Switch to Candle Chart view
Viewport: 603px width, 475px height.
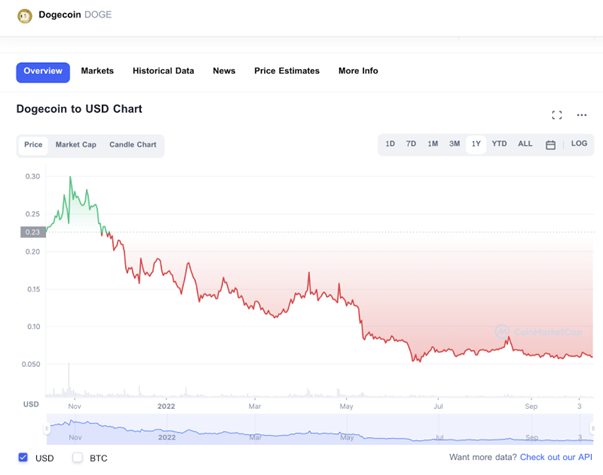point(133,145)
